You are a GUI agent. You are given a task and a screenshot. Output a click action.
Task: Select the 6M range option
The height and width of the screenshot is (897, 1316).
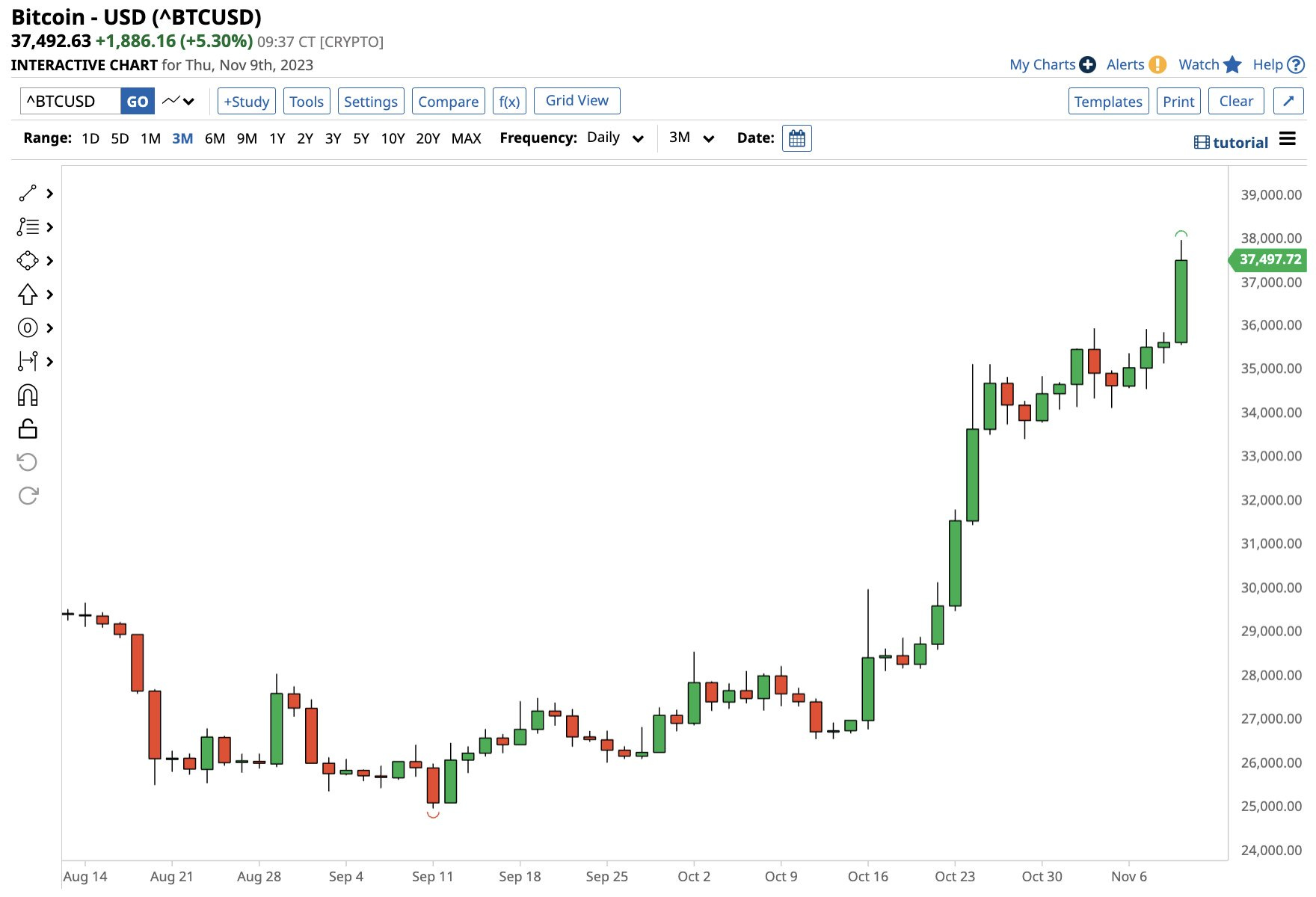[215, 138]
